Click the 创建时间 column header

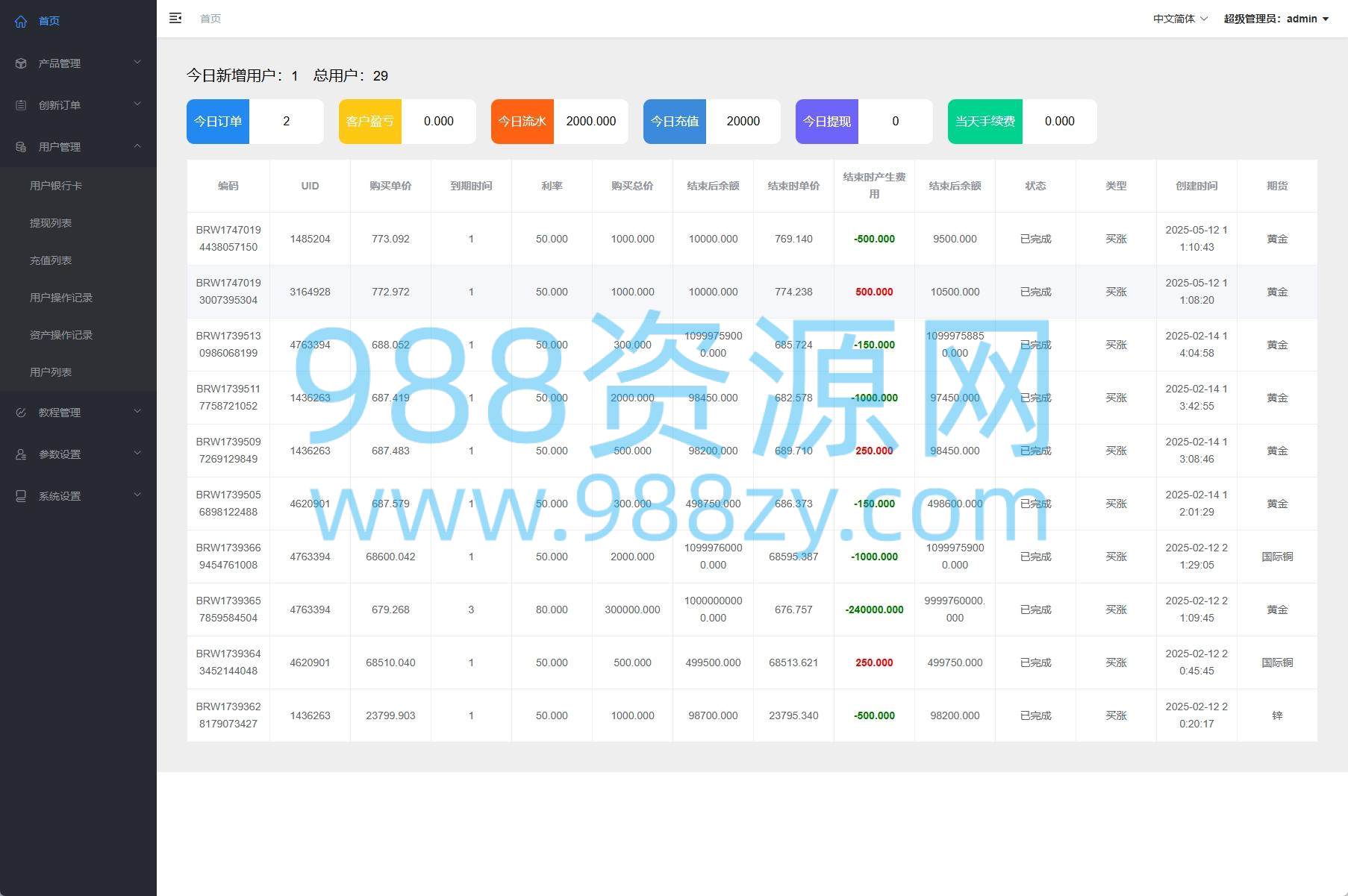pos(1196,186)
